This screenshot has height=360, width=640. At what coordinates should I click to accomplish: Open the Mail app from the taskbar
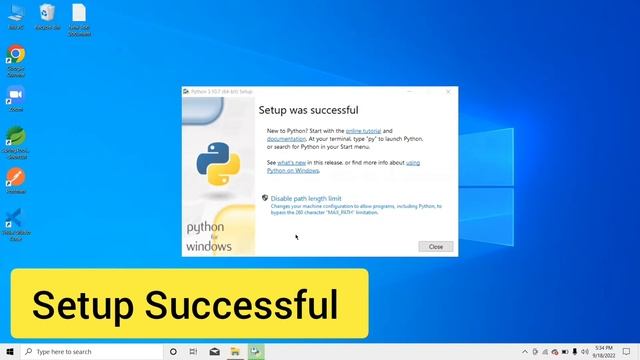(x=214, y=351)
